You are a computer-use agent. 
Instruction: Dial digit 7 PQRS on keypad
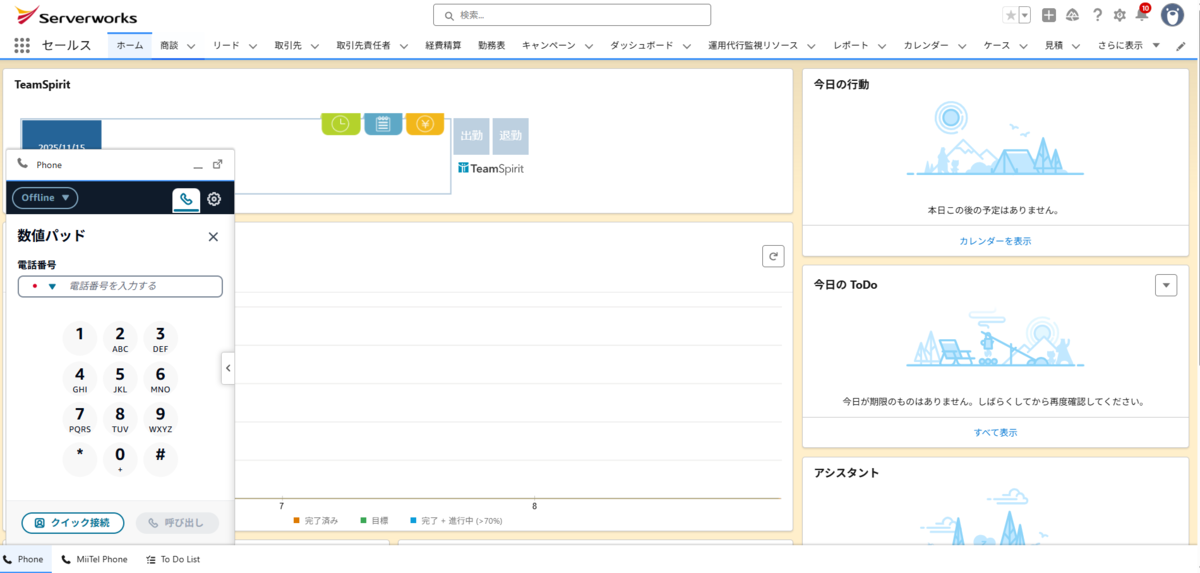coord(80,418)
